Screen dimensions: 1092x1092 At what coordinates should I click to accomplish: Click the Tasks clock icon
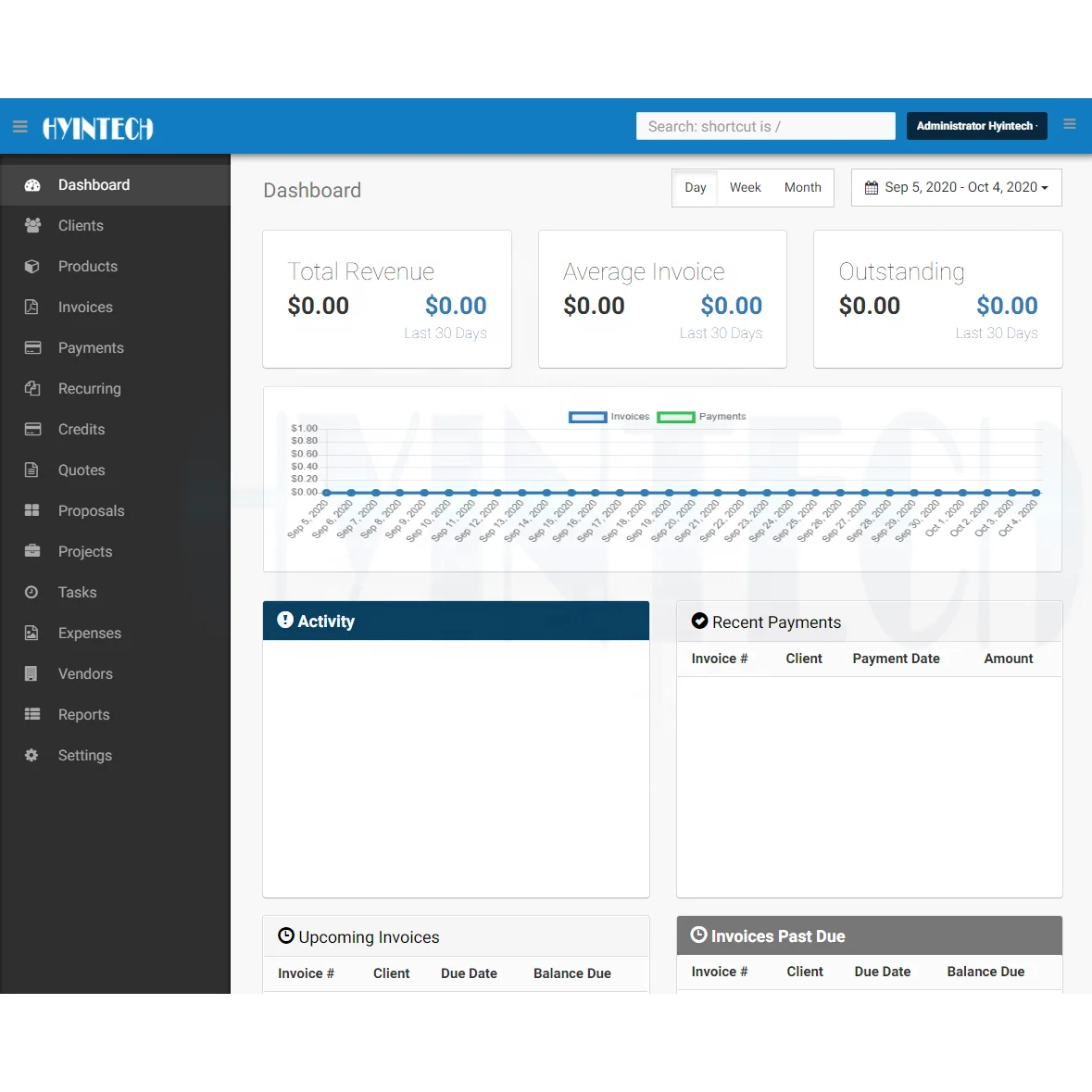click(32, 593)
